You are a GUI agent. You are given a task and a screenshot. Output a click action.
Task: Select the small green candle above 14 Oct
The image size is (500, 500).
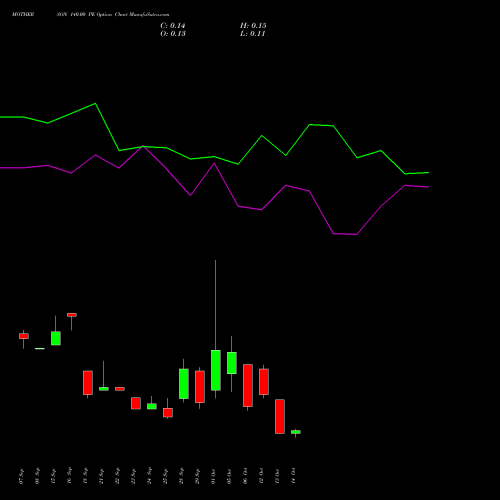[x=296, y=432]
